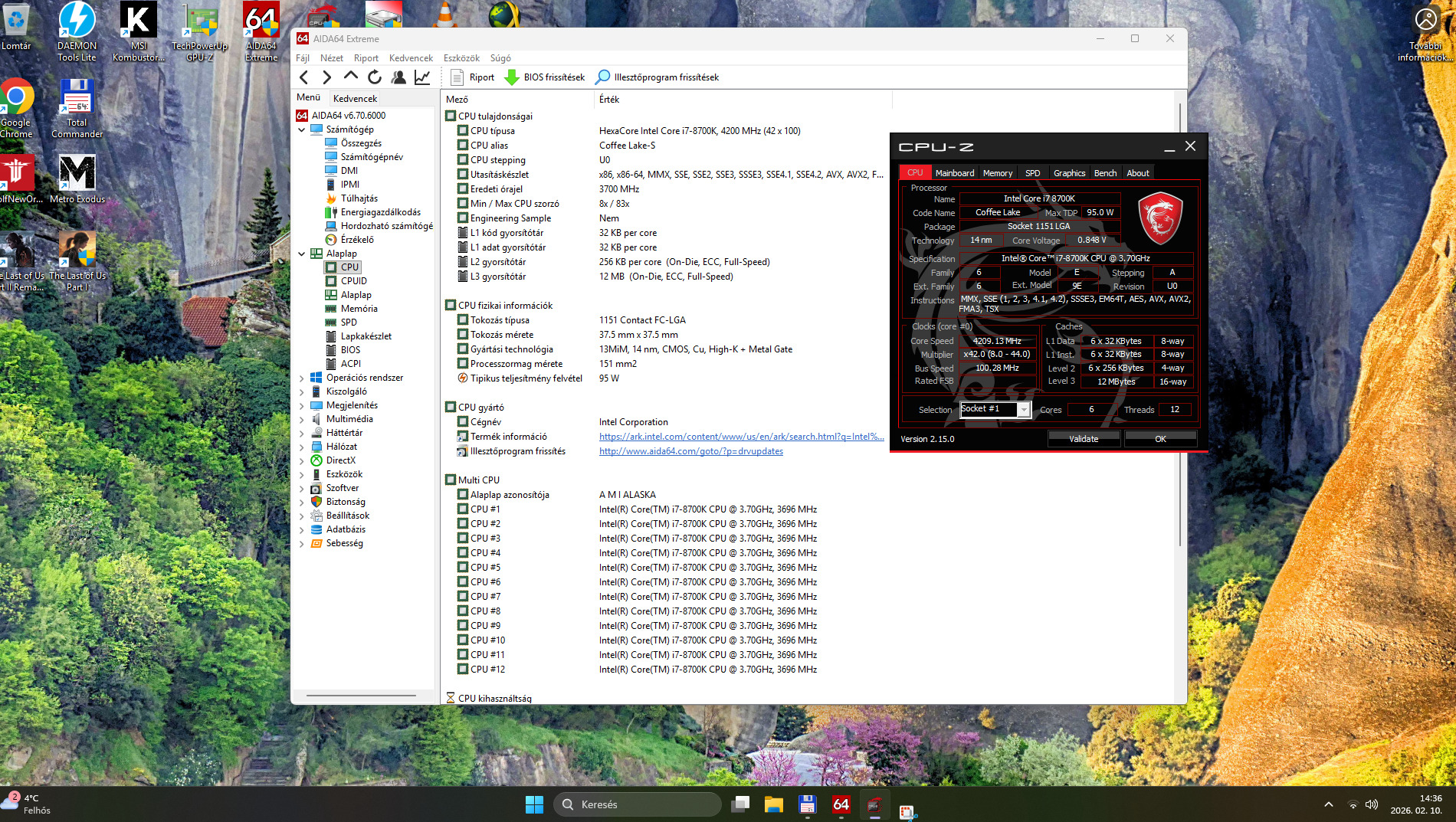This screenshot has height=822, width=1456.
Task: Open the Fájl menu
Action: pyautogui.click(x=303, y=58)
